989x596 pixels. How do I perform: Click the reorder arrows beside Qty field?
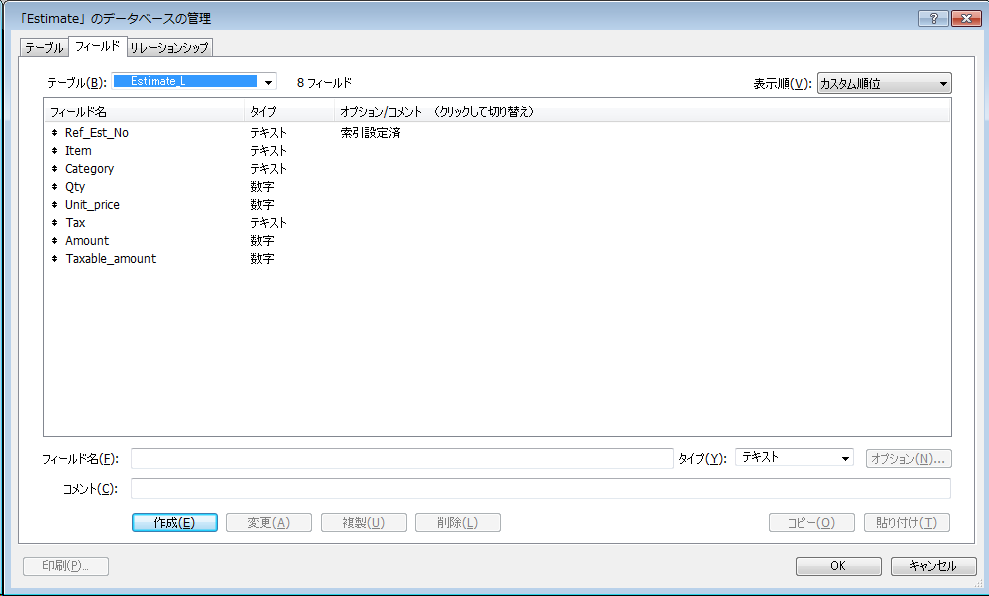[53, 186]
